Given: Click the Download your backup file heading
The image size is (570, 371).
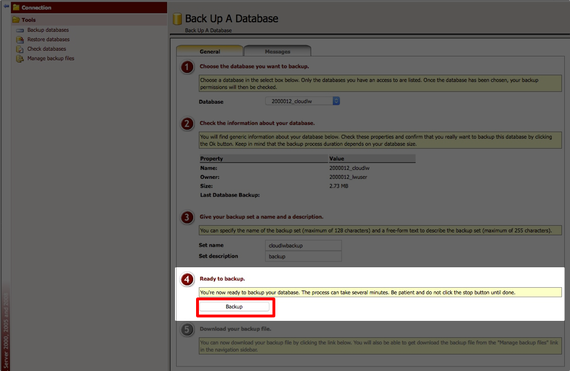Looking at the screenshot, I should [235, 329].
